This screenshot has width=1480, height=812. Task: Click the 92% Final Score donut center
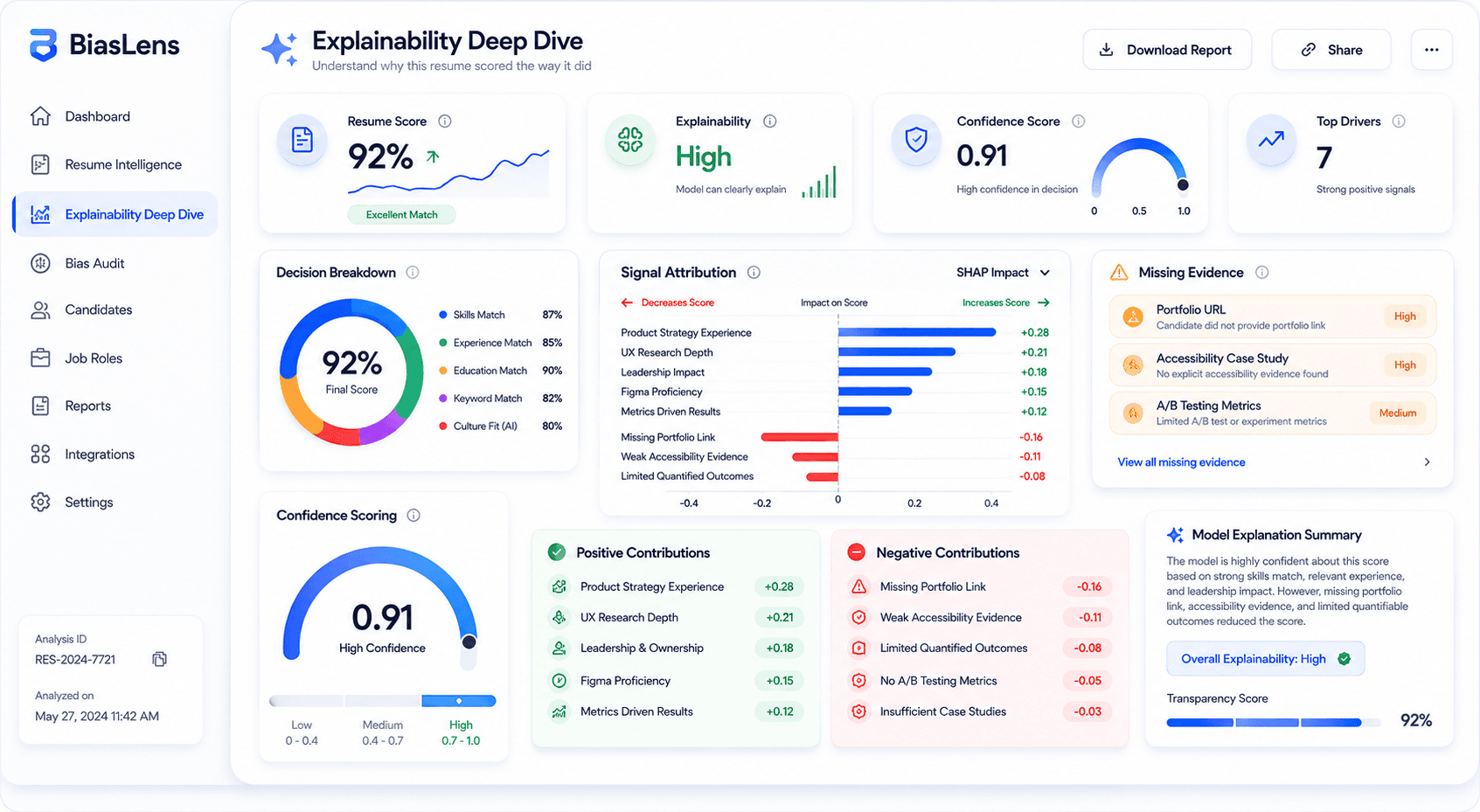(x=351, y=372)
